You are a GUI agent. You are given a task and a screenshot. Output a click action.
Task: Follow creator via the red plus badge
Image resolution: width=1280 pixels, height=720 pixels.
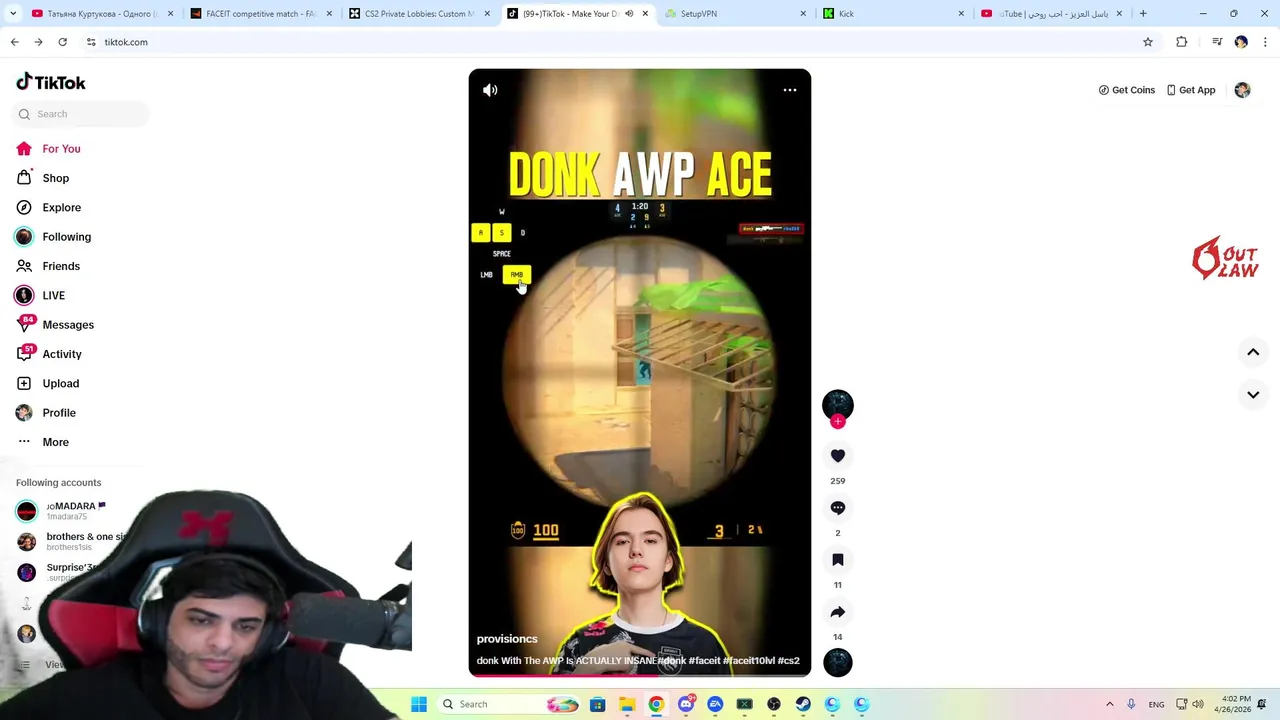pos(838,422)
